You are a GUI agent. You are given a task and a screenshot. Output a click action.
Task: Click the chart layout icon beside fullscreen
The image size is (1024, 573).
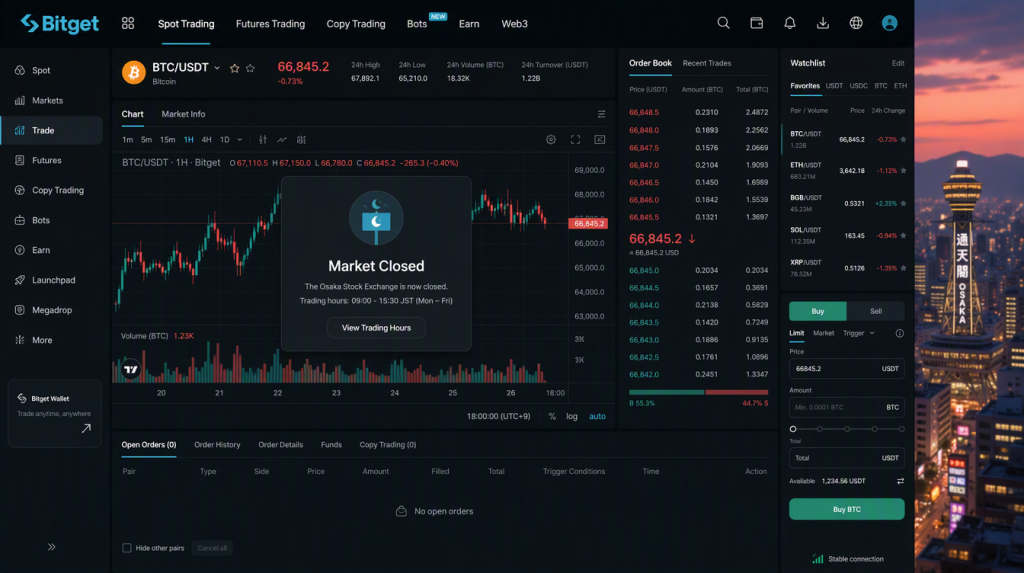pos(600,139)
